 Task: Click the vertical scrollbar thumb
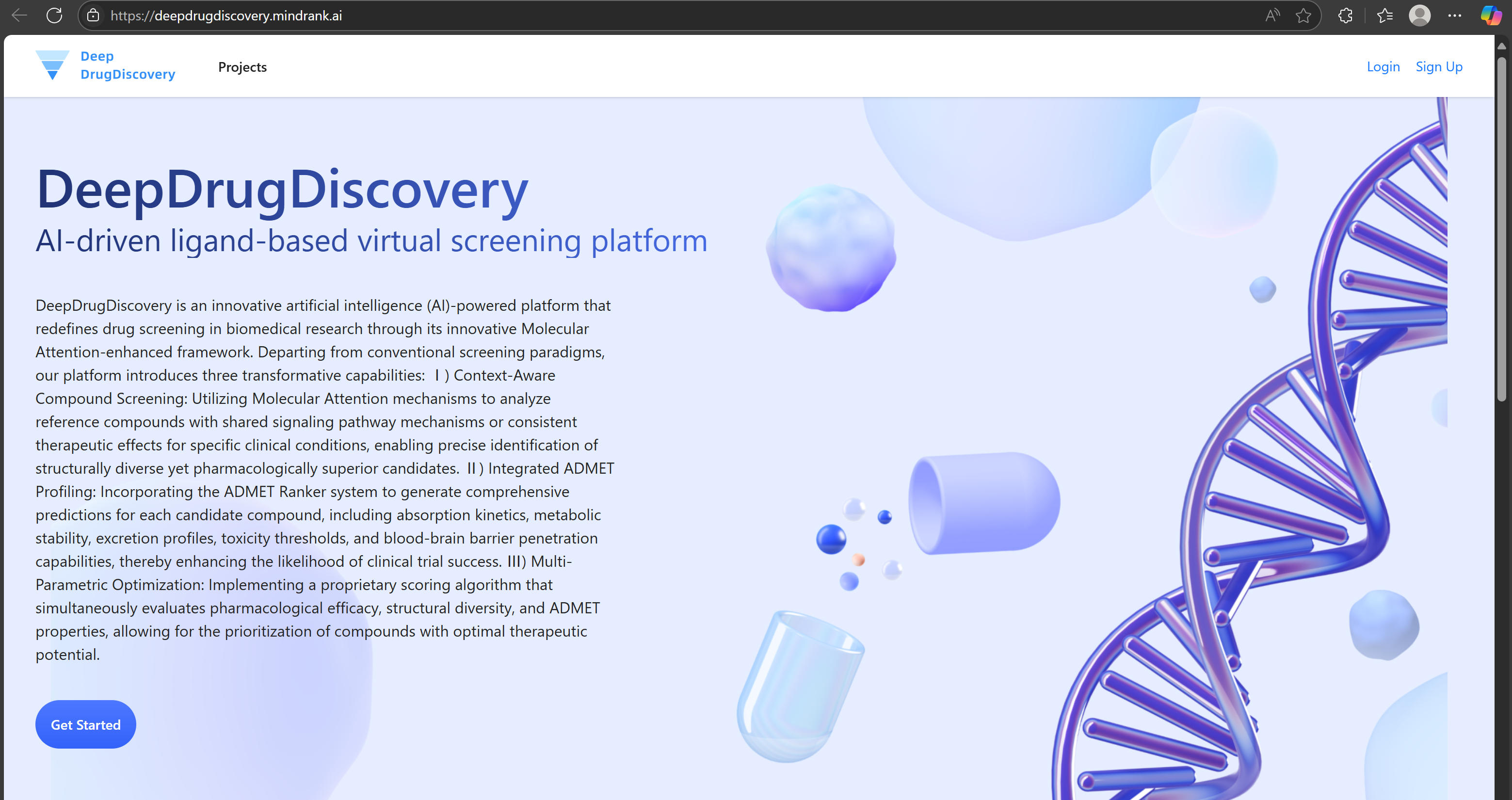(x=1501, y=229)
